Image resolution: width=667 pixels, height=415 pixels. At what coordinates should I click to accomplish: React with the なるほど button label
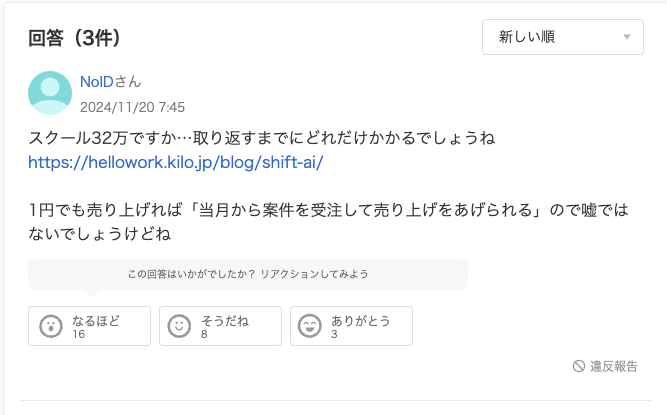pos(96,320)
